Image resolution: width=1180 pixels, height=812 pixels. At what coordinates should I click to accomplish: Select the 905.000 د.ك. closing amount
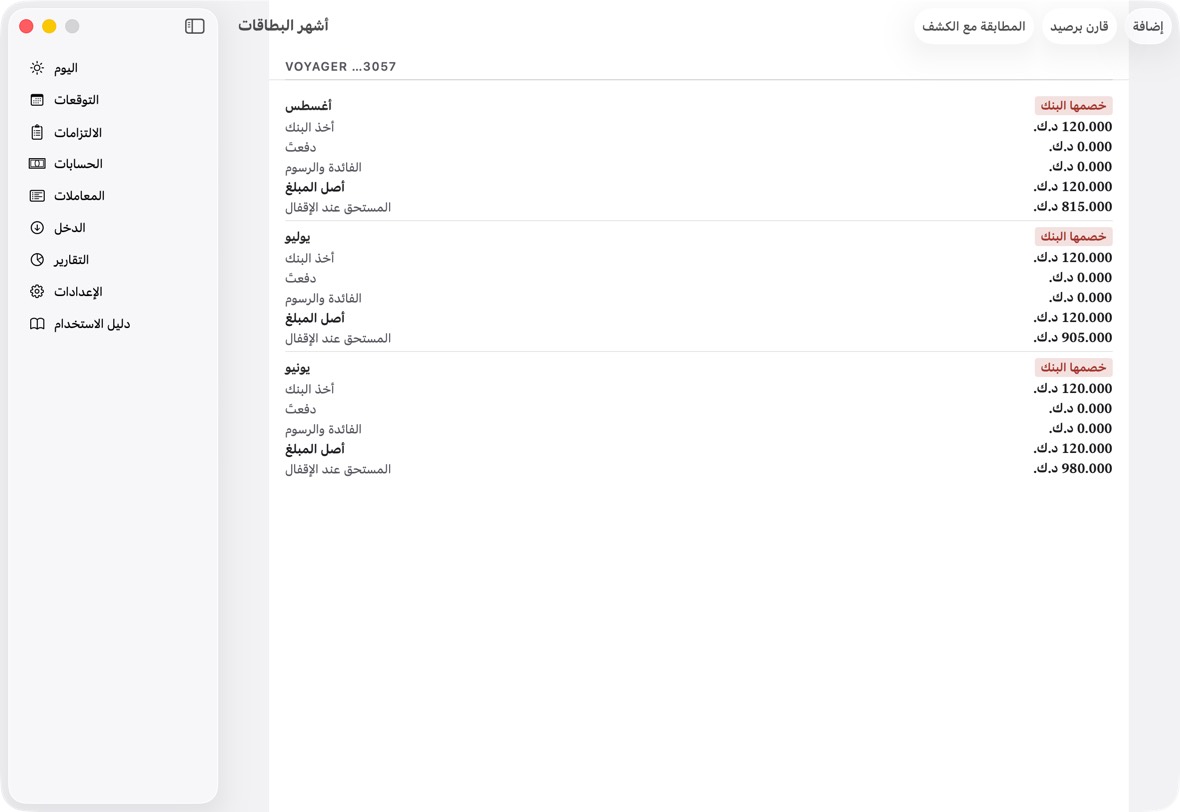pyautogui.click(x=1072, y=337)
